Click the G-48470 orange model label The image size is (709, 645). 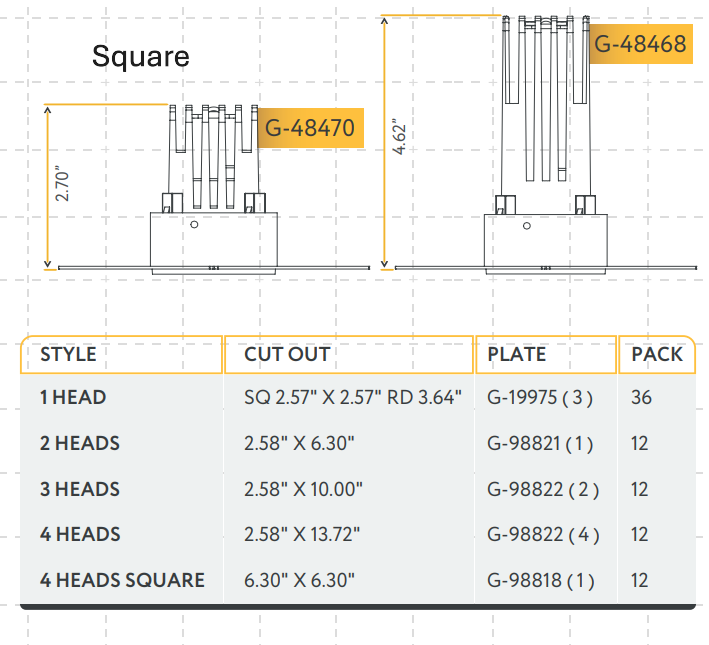tap(308, 128)
